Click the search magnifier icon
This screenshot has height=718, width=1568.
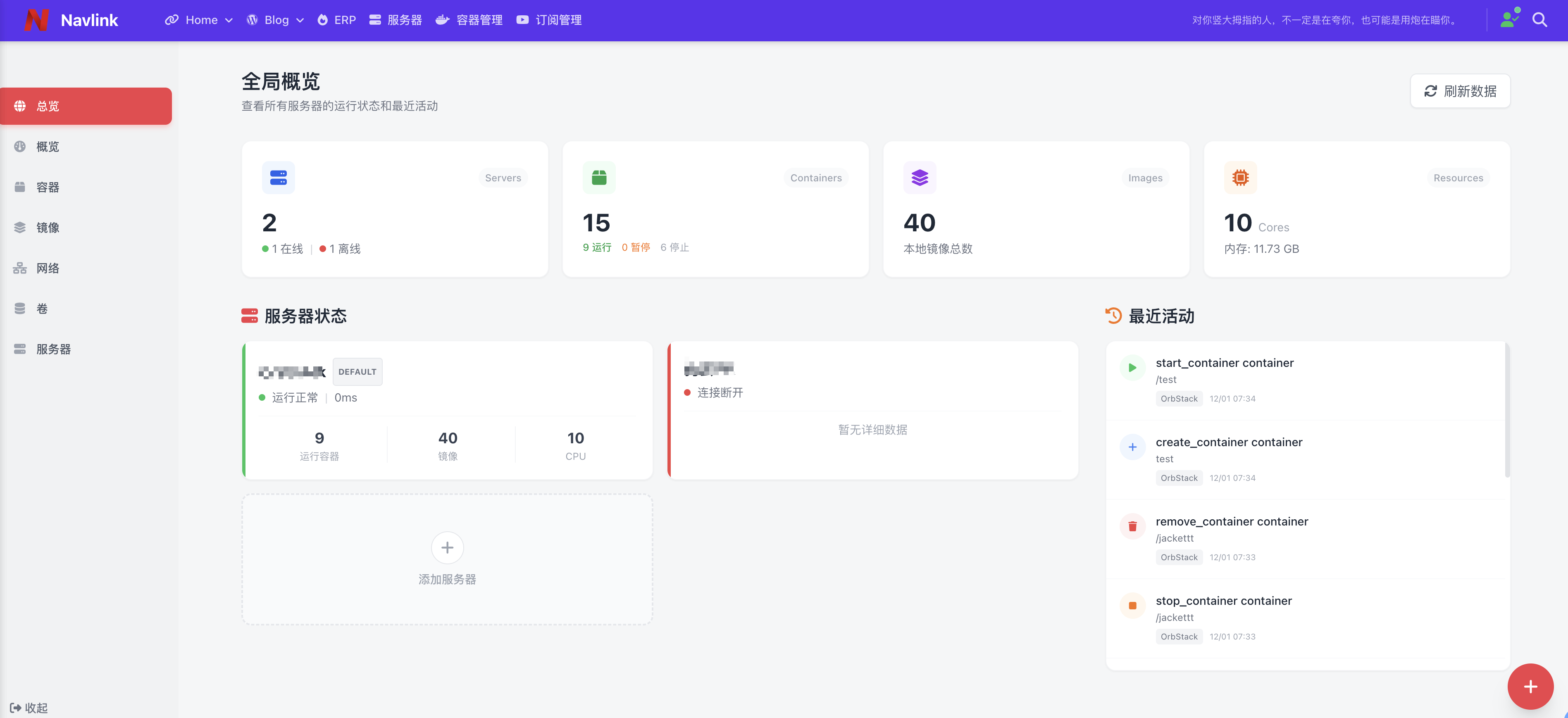pyautogui.click(x=1539, y=20)
